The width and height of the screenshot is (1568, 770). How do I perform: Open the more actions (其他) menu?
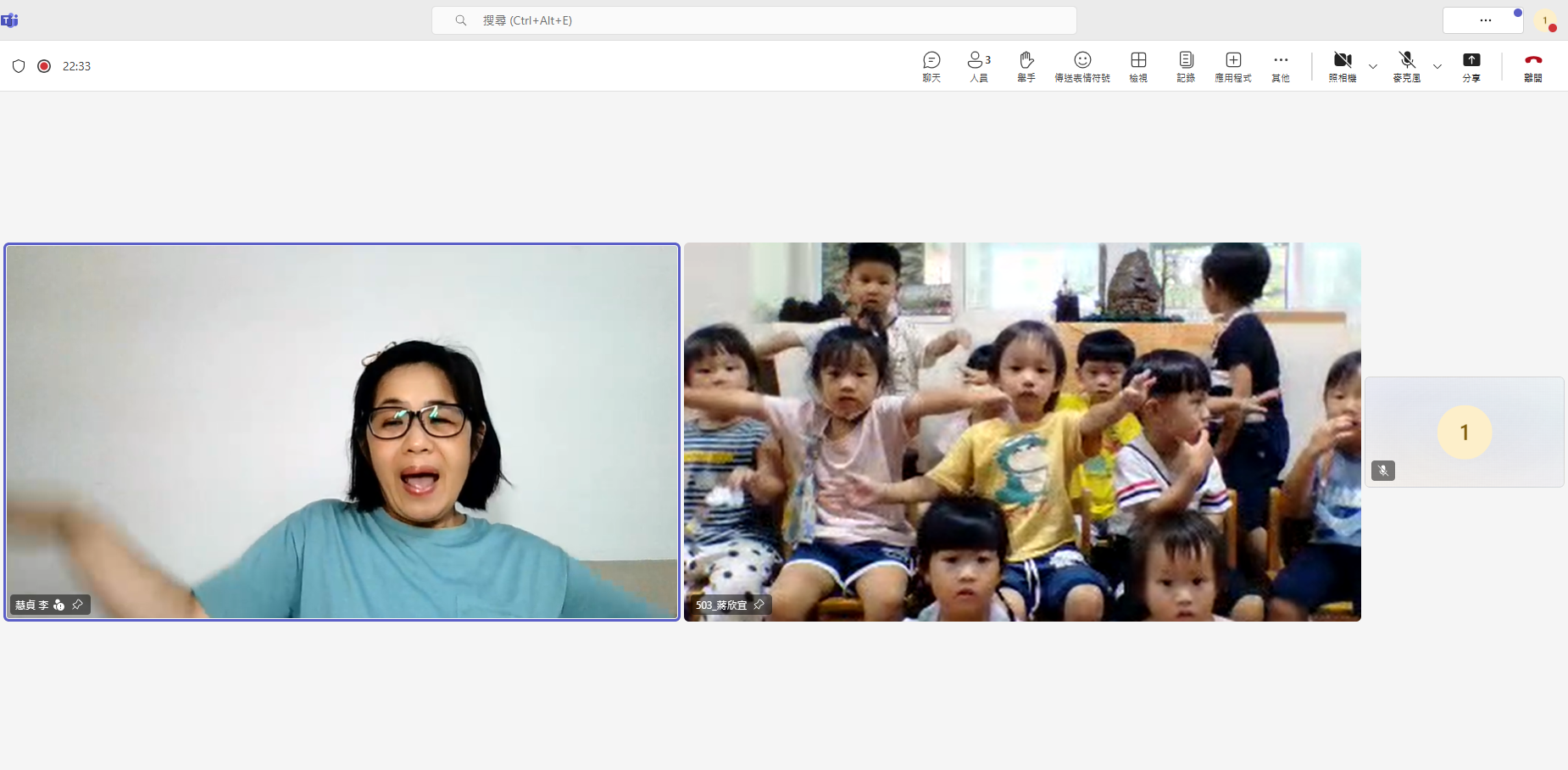[x=1281, y=65]
